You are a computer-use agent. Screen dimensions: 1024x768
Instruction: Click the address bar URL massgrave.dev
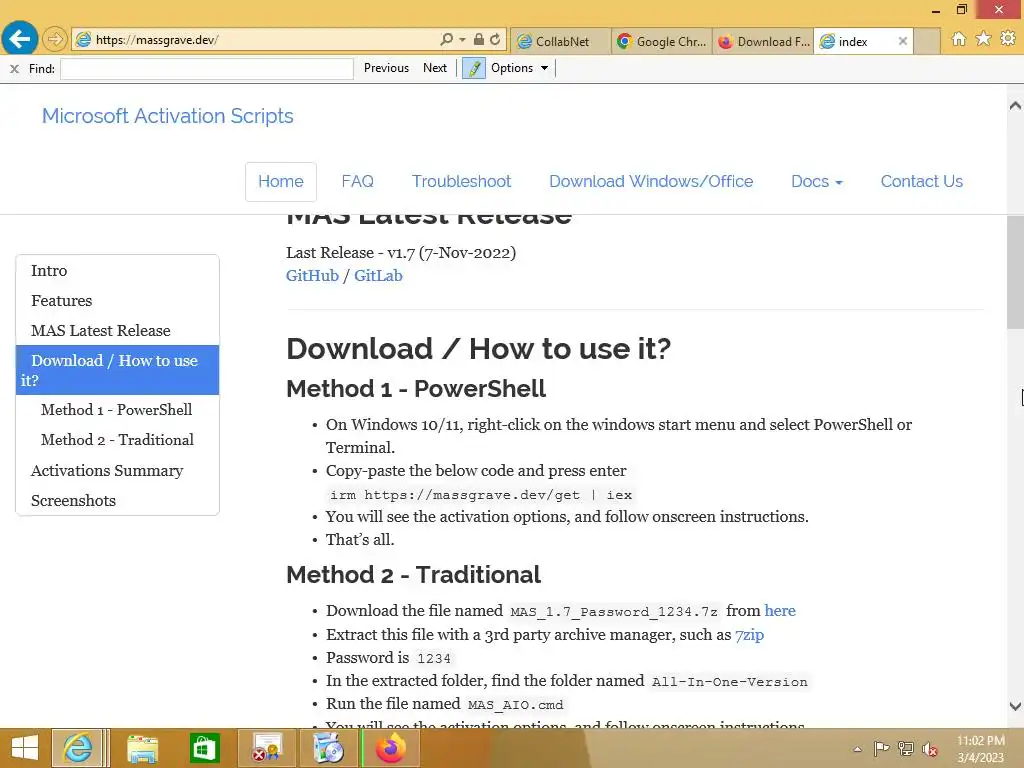click(x=157, y=40)
